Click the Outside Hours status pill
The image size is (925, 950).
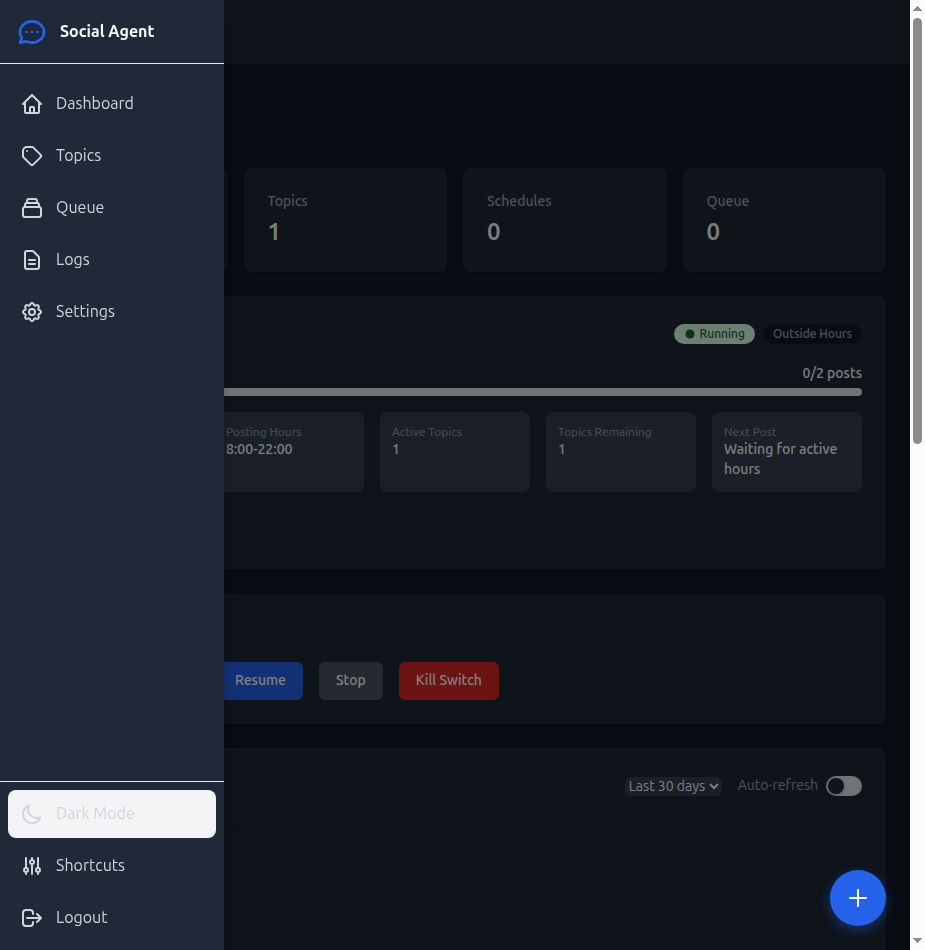[812, 333]
